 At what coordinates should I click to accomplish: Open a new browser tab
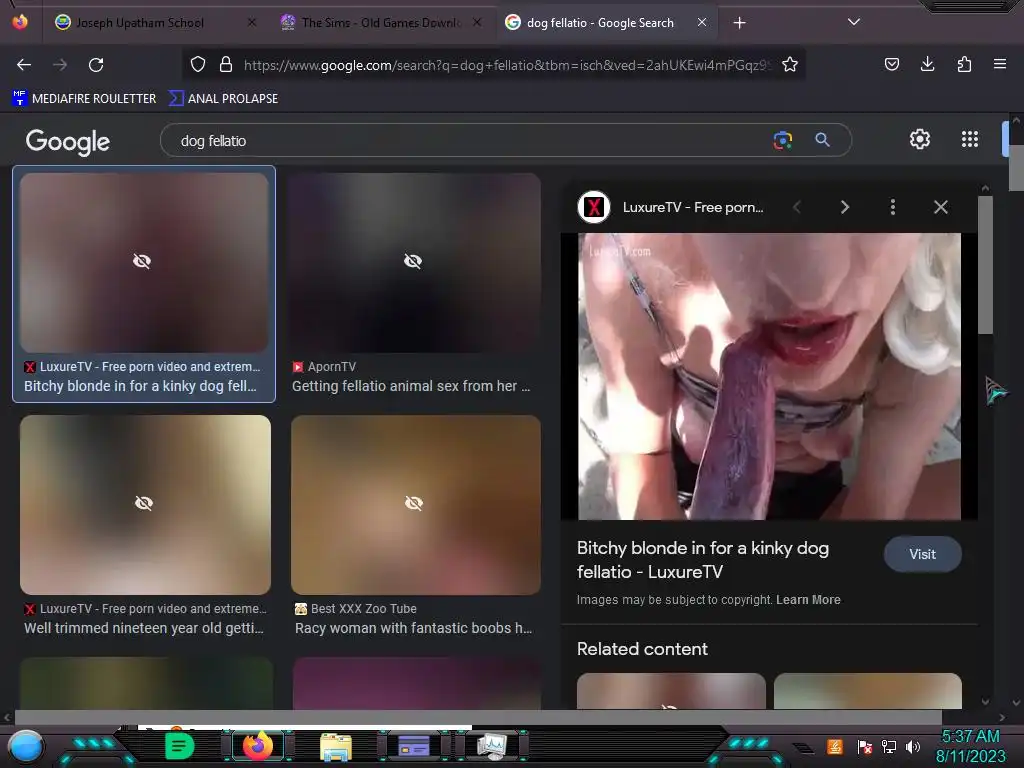point(739,23)
